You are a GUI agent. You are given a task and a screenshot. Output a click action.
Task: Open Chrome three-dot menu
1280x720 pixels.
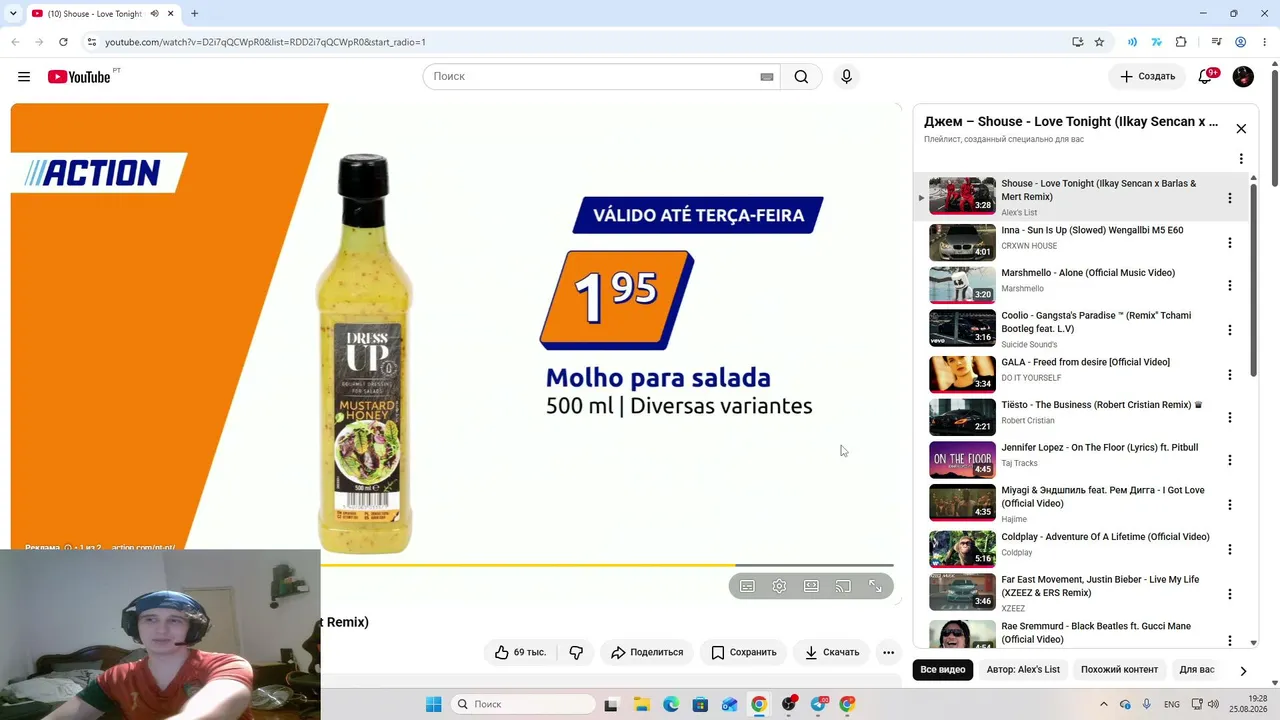pos(1264,42)
